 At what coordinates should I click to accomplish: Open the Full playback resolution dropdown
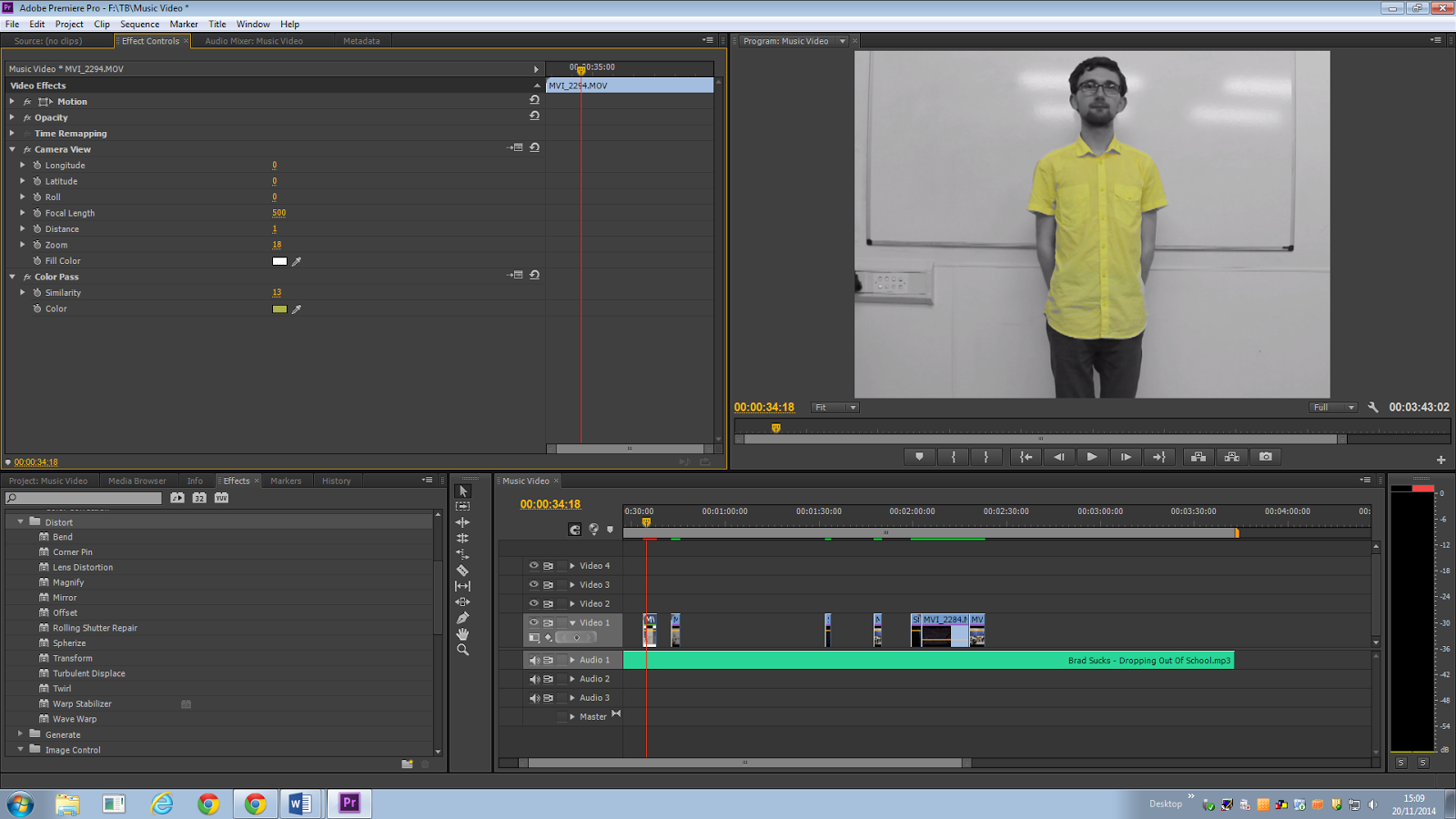(x=1333, y=408)
